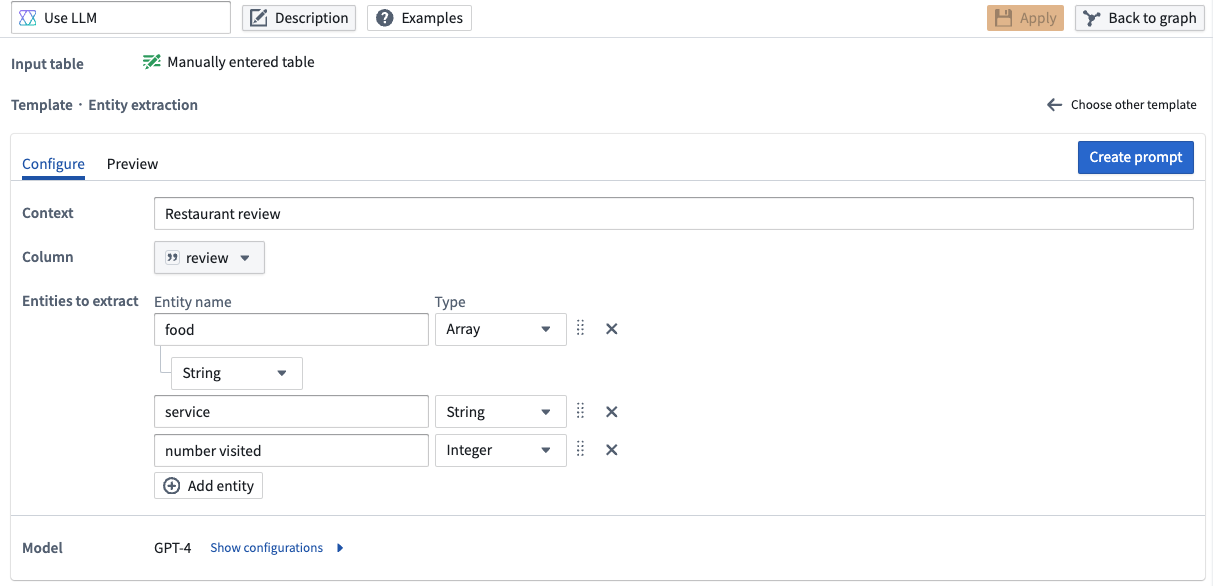The image size is (1213, 586).
Task: Go Back to graph
Action: pyautogui.click(x=1139, y=18)
